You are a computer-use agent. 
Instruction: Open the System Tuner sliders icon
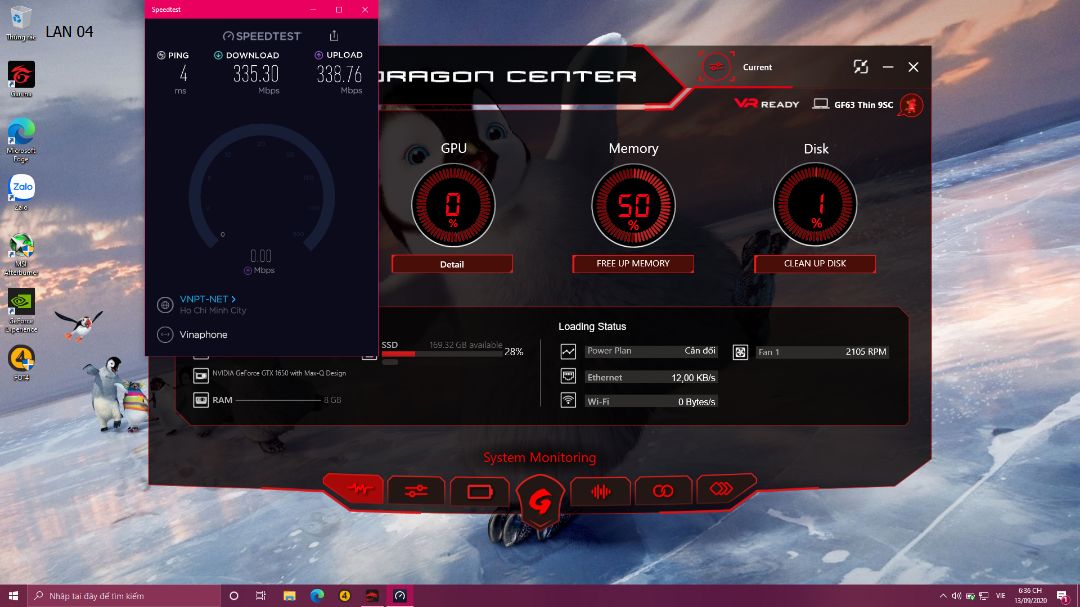416,491
